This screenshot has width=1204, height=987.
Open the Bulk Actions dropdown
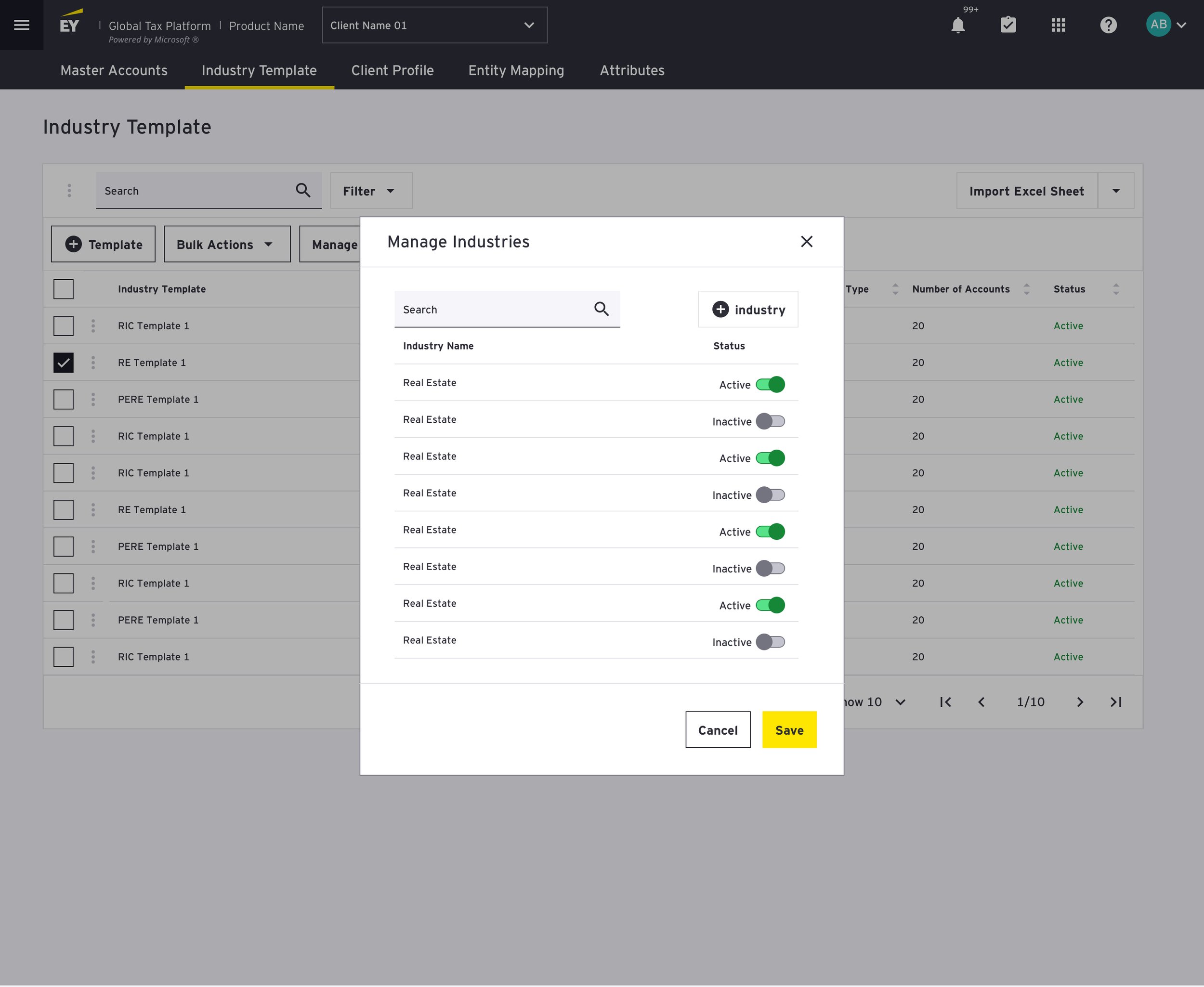point(227,244)
